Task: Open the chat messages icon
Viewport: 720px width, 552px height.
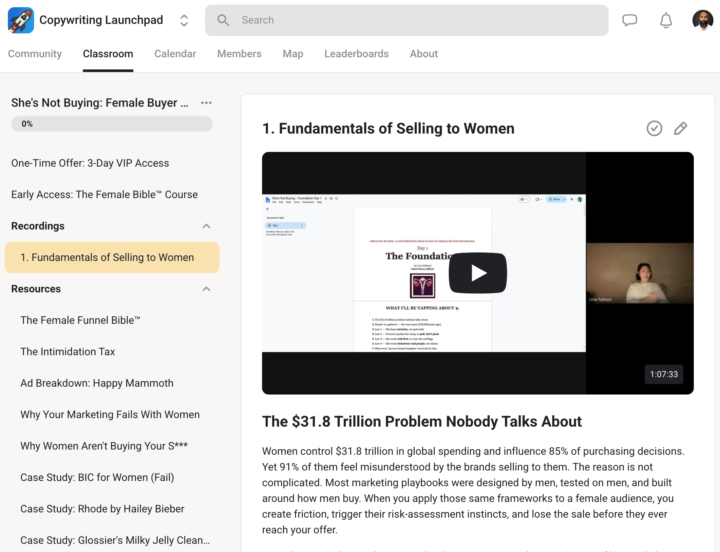Action: point(630,20)
